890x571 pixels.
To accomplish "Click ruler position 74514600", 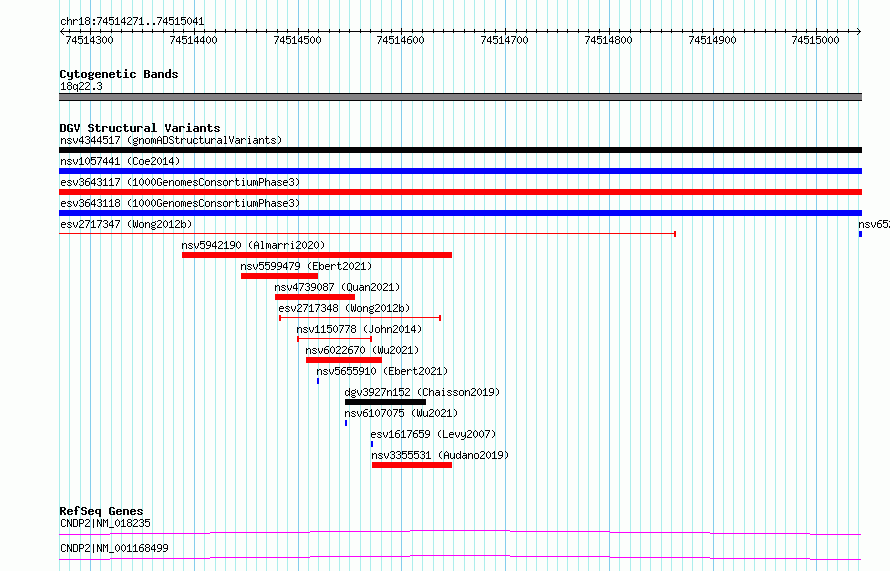I will [401, 40].
